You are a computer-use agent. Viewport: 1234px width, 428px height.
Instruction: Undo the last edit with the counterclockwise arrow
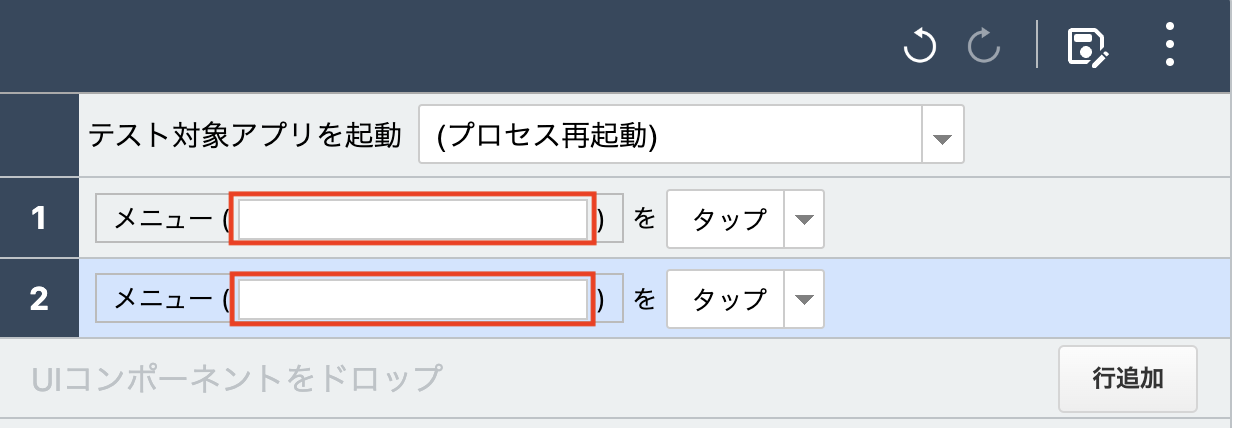[x=919, y=47]
